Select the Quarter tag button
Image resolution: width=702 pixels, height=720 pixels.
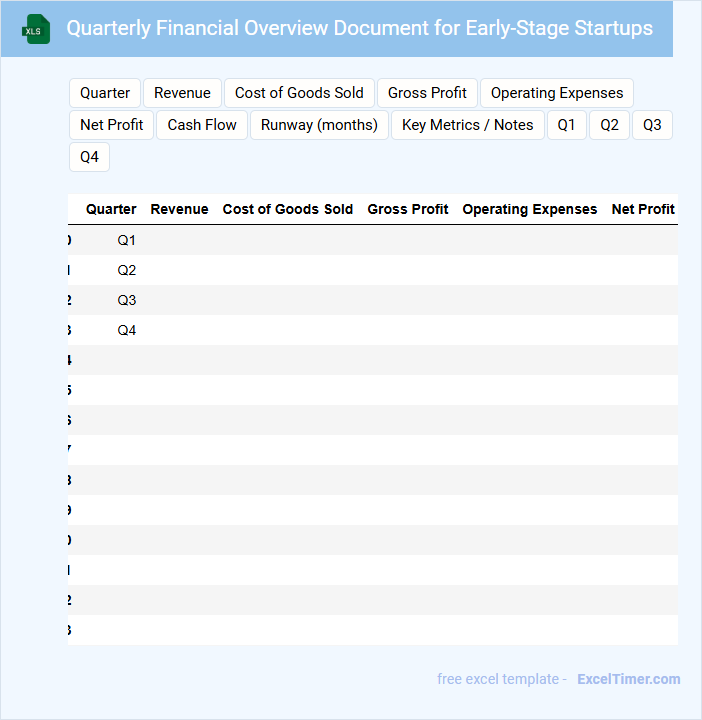(105, 93)
